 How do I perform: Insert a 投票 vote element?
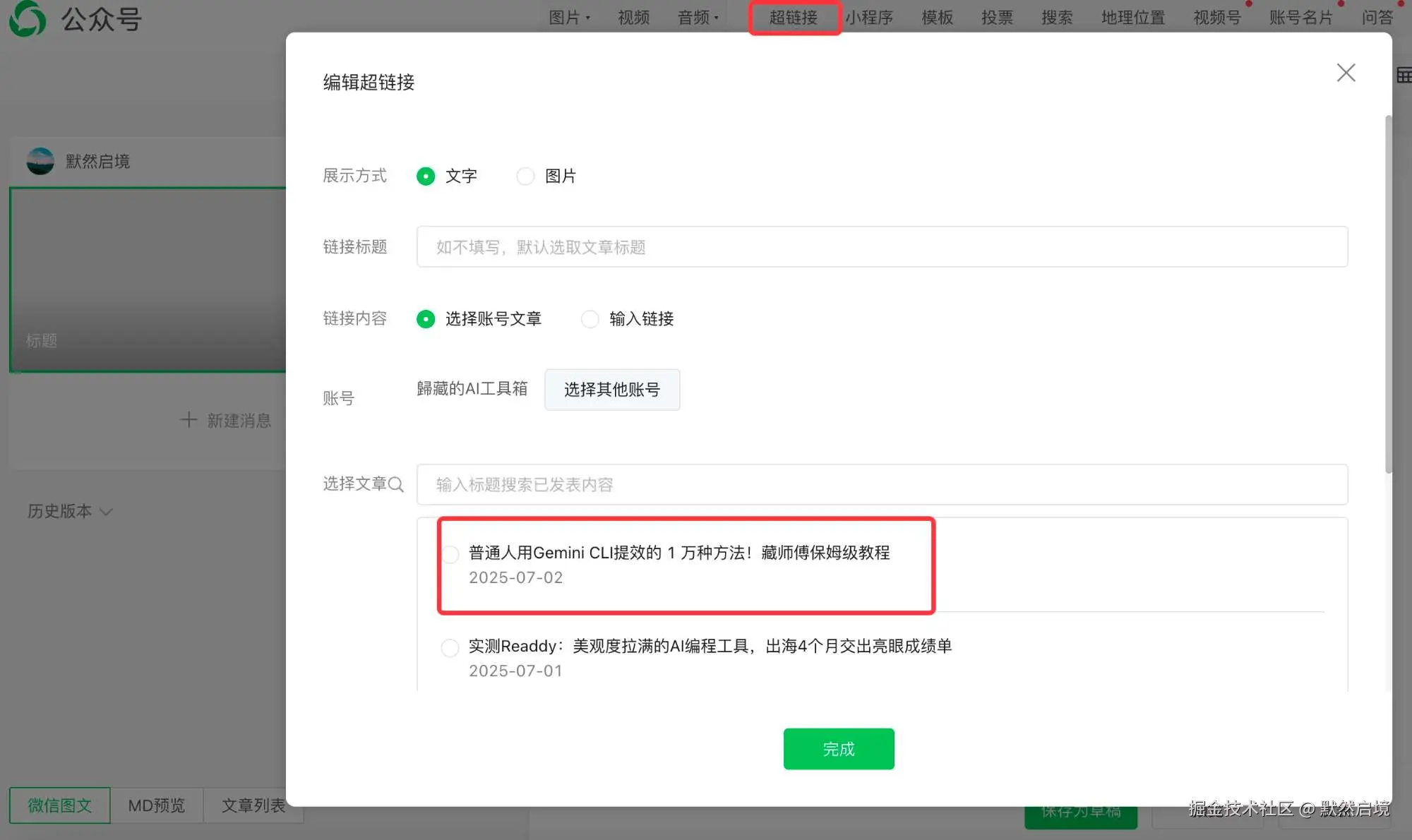[x=996, y=18]
